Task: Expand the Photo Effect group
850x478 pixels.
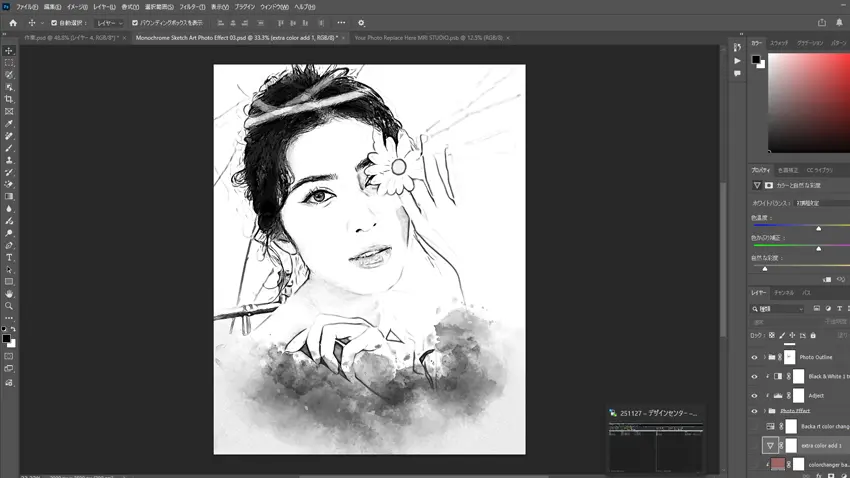Action: [x=764, y=411]
